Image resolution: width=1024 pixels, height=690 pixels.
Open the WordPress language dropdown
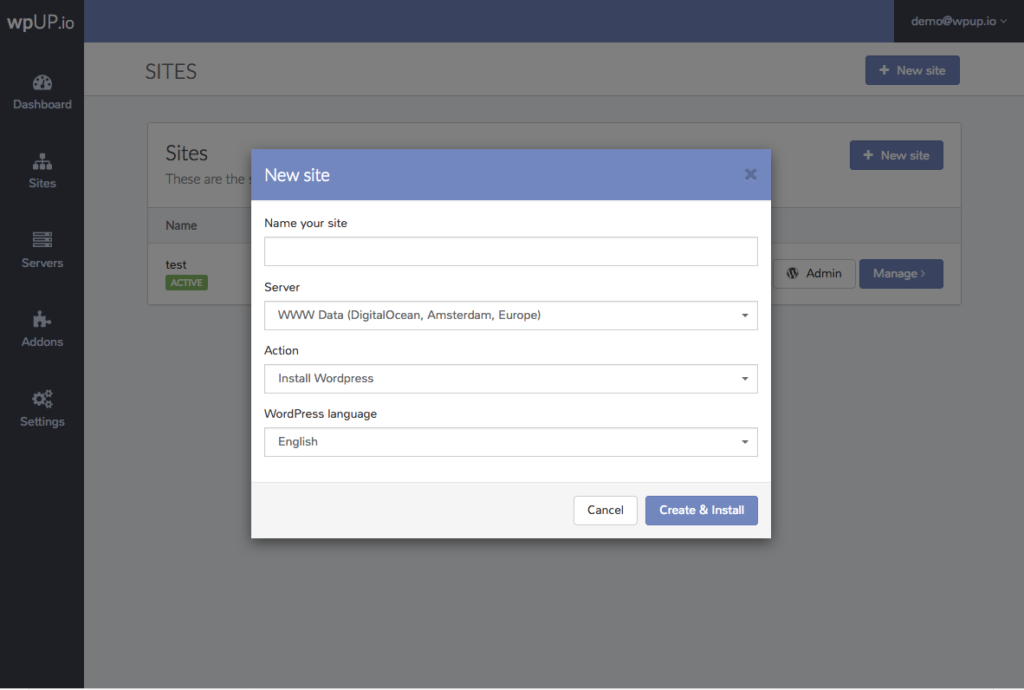pos(511,442)
